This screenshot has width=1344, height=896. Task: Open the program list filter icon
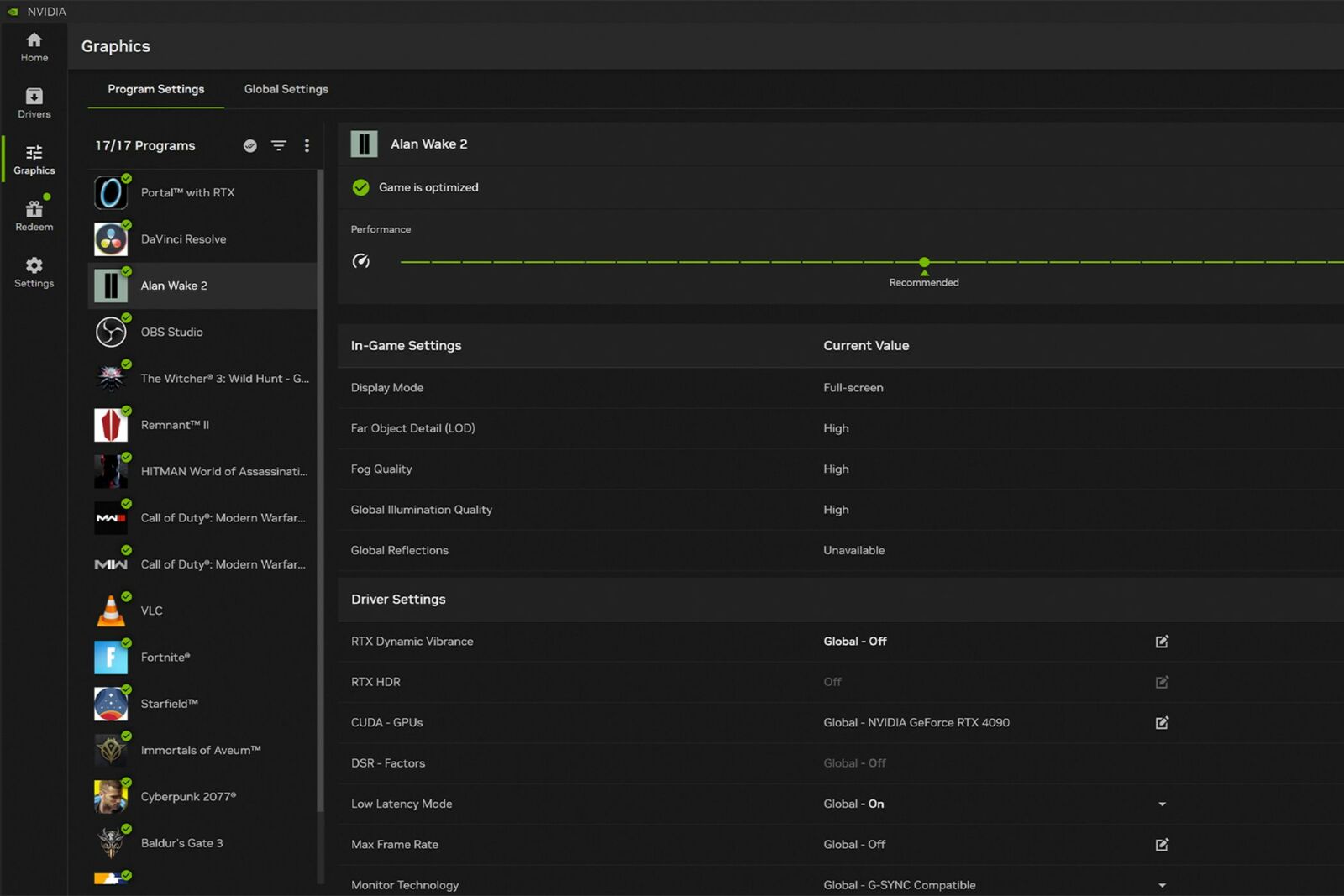pyautogui.click(x=279, y=145)
